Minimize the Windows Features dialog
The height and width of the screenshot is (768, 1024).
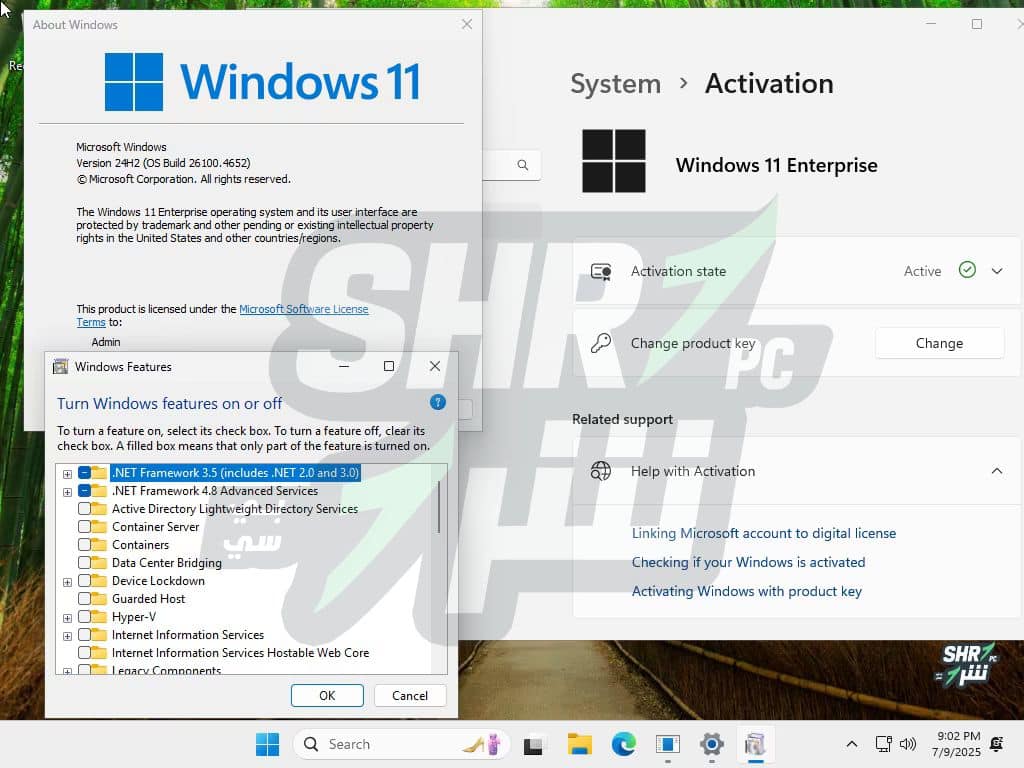point(344,366)
